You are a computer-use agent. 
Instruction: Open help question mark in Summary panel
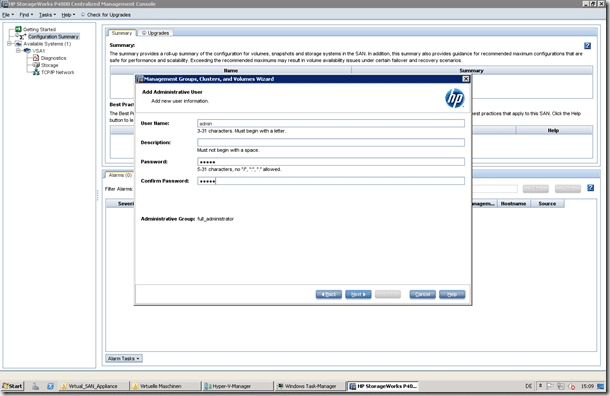point(587,46)
